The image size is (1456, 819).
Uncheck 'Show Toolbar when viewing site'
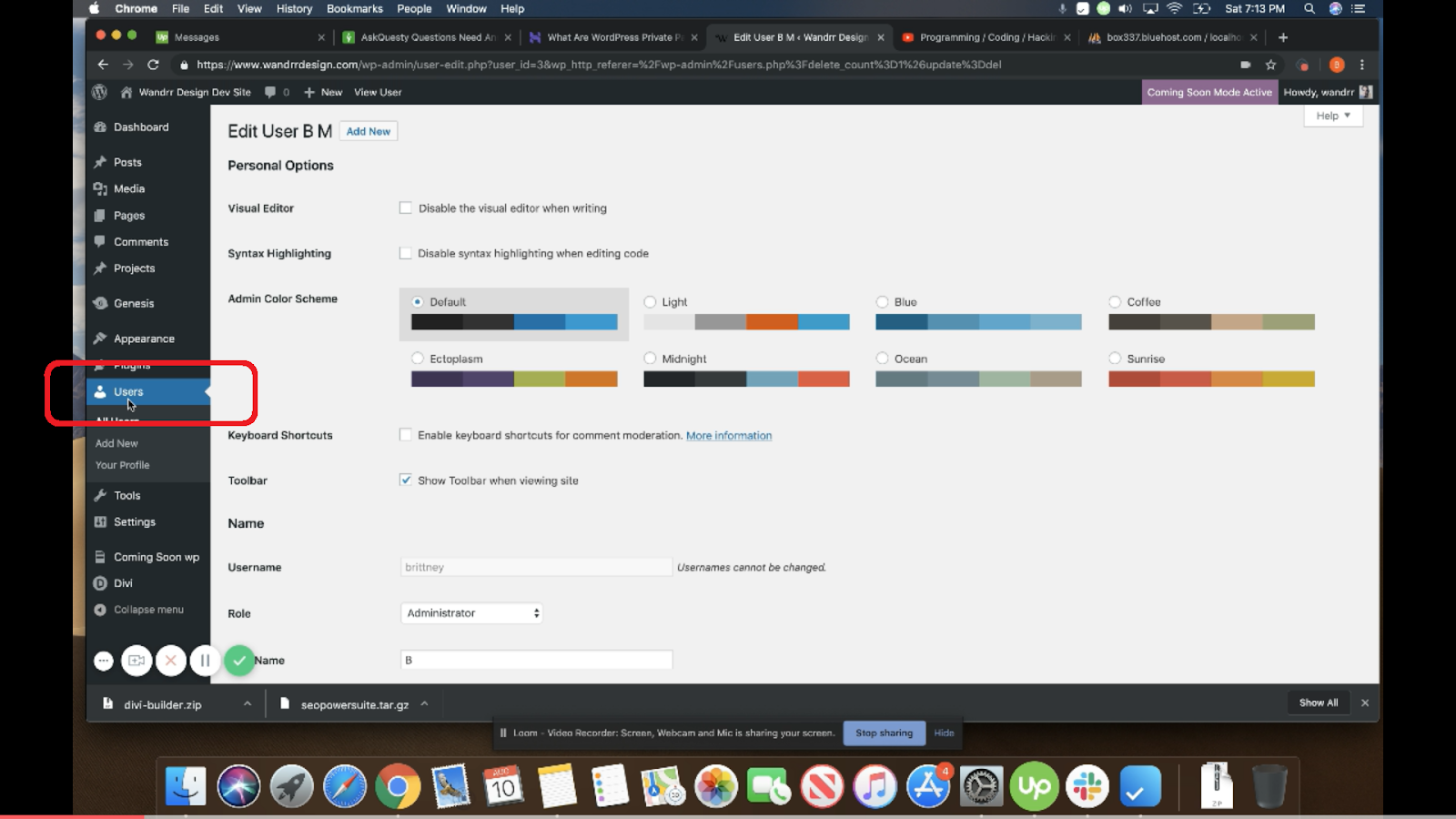coord(405,480)
